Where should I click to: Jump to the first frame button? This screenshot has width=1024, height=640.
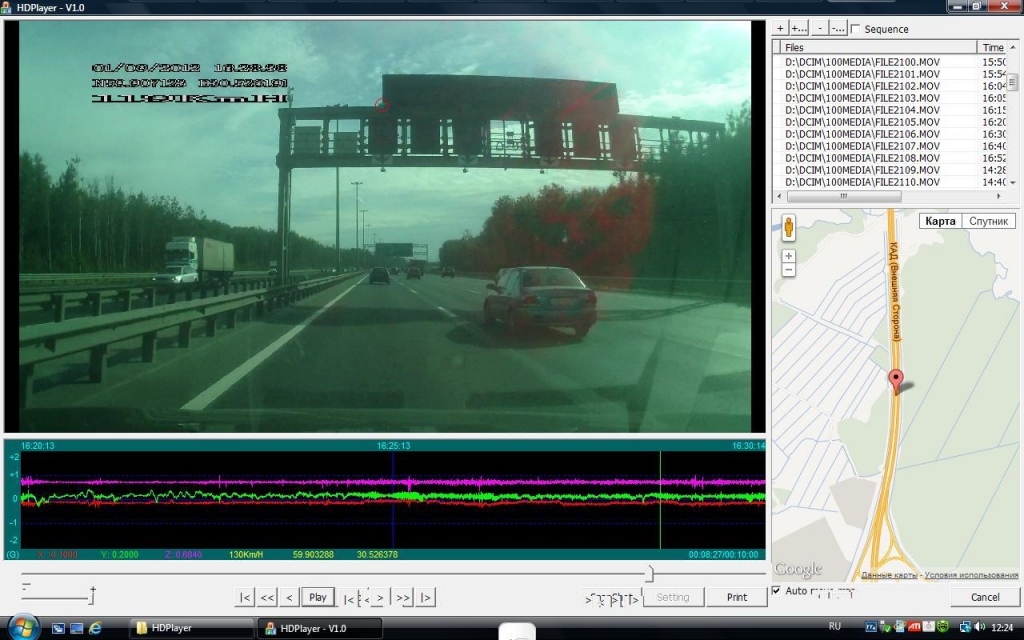click(x=245, y=598)
